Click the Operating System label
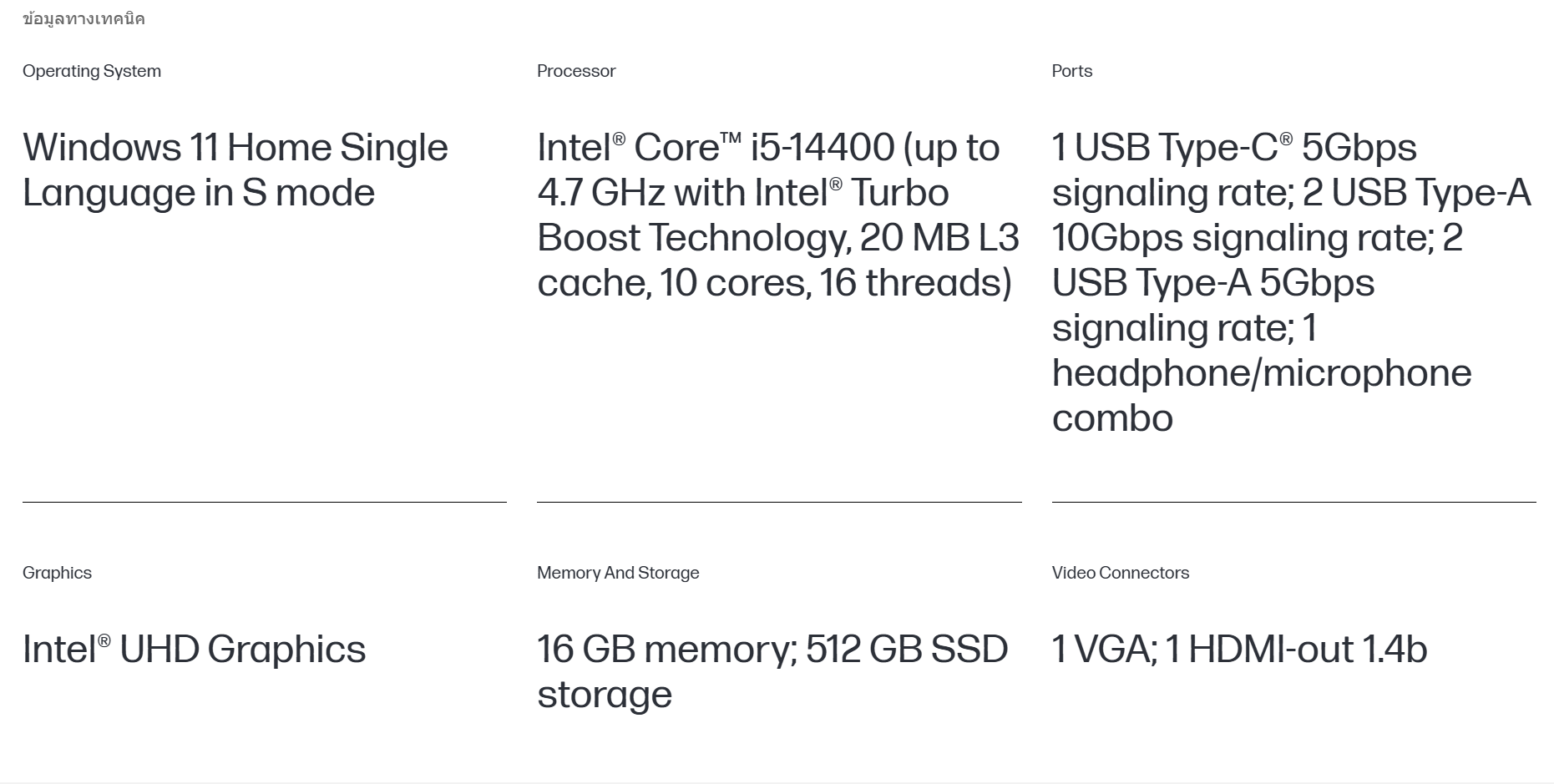 pos(92,71)
